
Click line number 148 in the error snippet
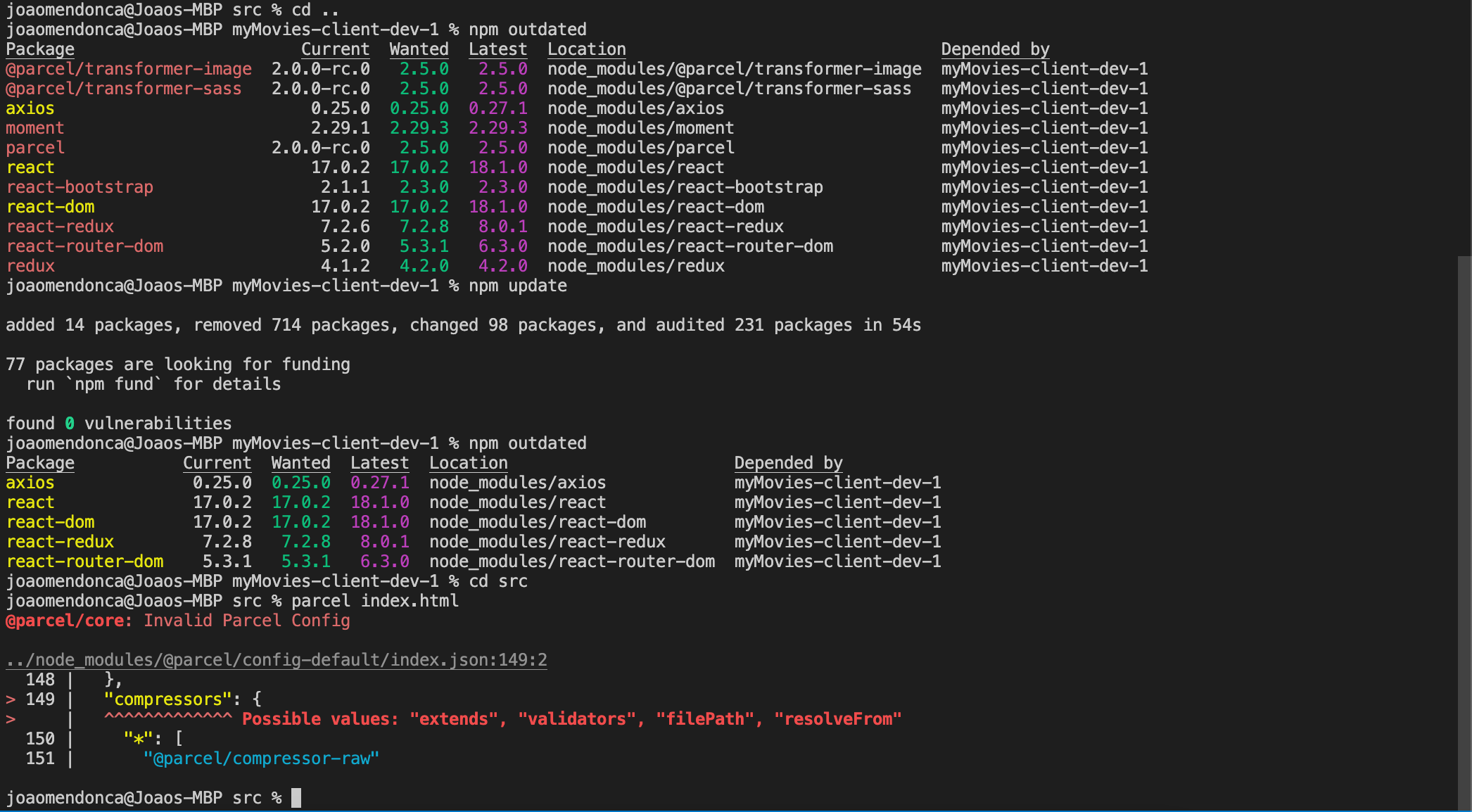coord(40,680)
